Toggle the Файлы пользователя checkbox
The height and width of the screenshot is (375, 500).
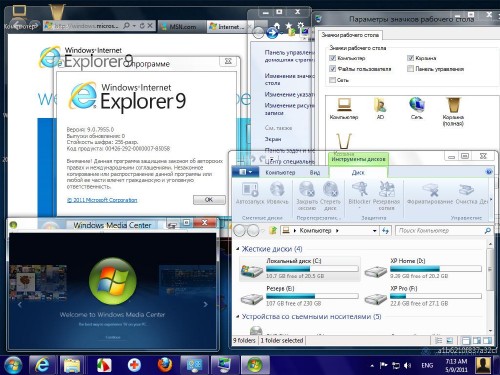click(332, 69)
